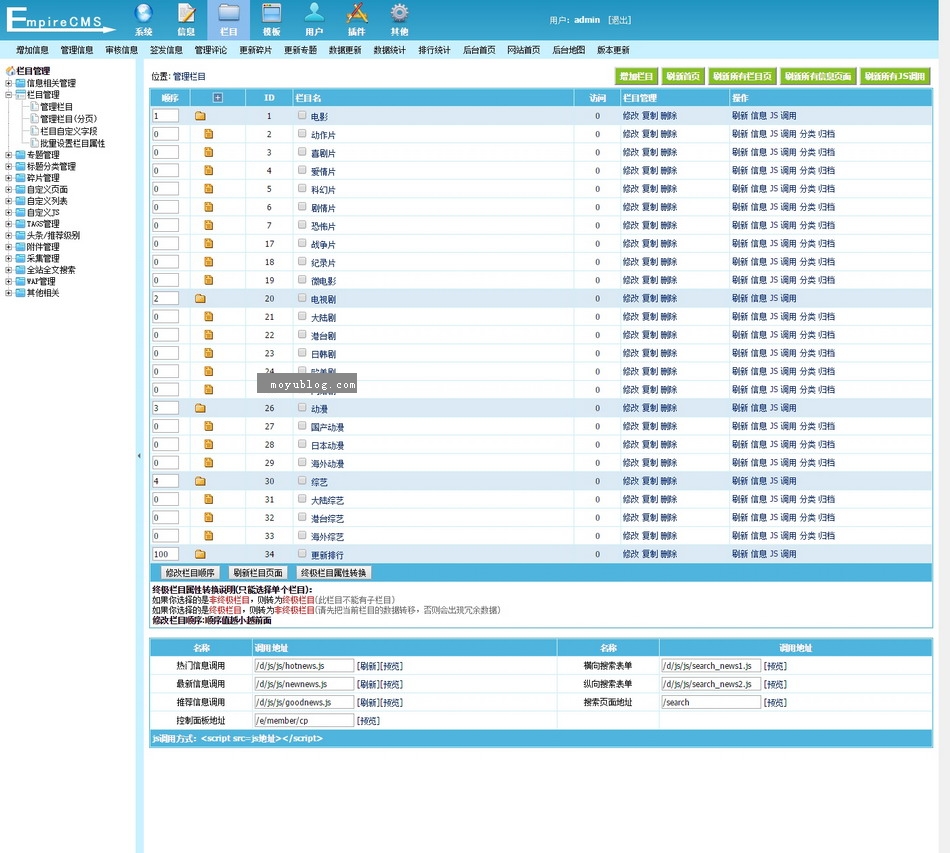Select the 日本动漫 checkbox
The image size is (950, 853).
pos(302,444)
